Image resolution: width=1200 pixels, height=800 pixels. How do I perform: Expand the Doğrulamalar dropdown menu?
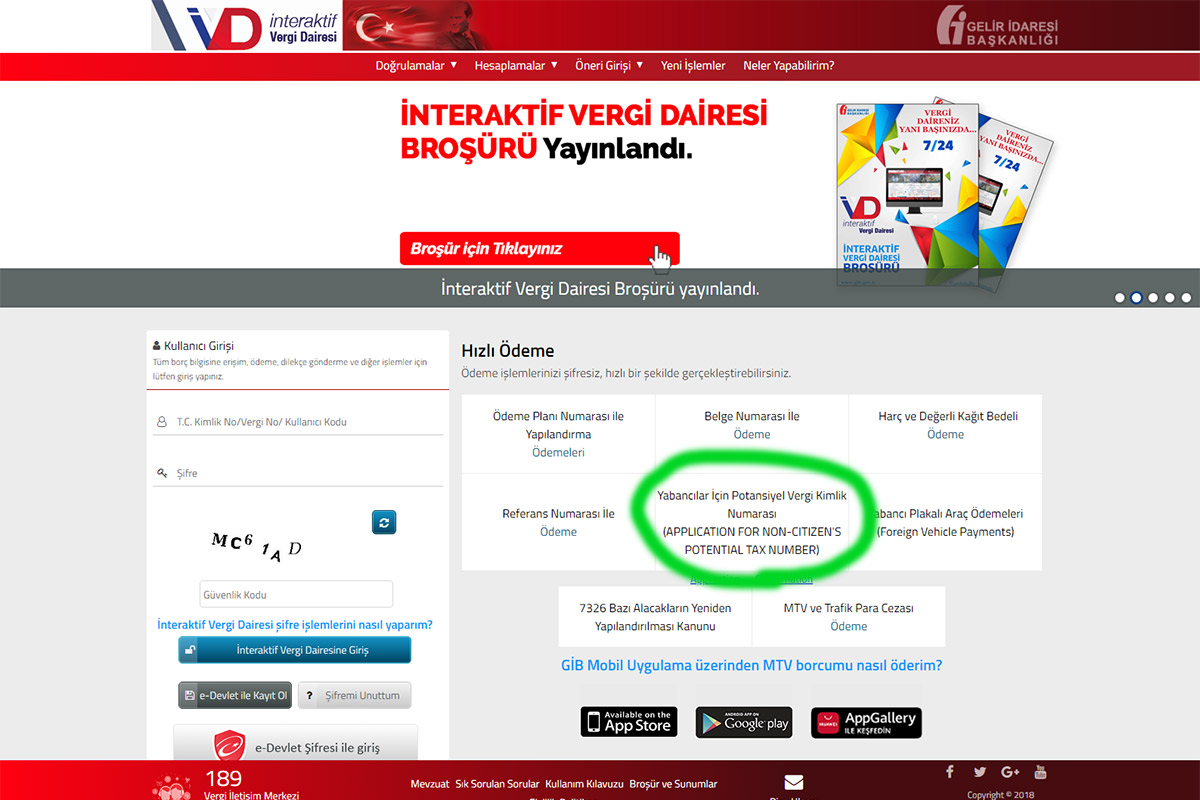(x=416, y=65)
